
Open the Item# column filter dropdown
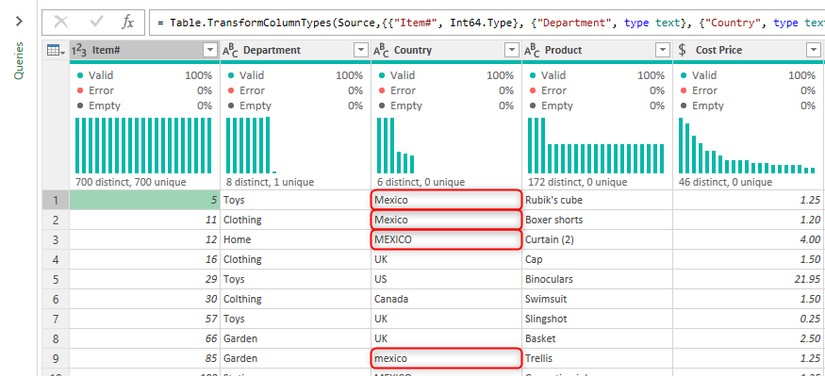pos(210,50)
